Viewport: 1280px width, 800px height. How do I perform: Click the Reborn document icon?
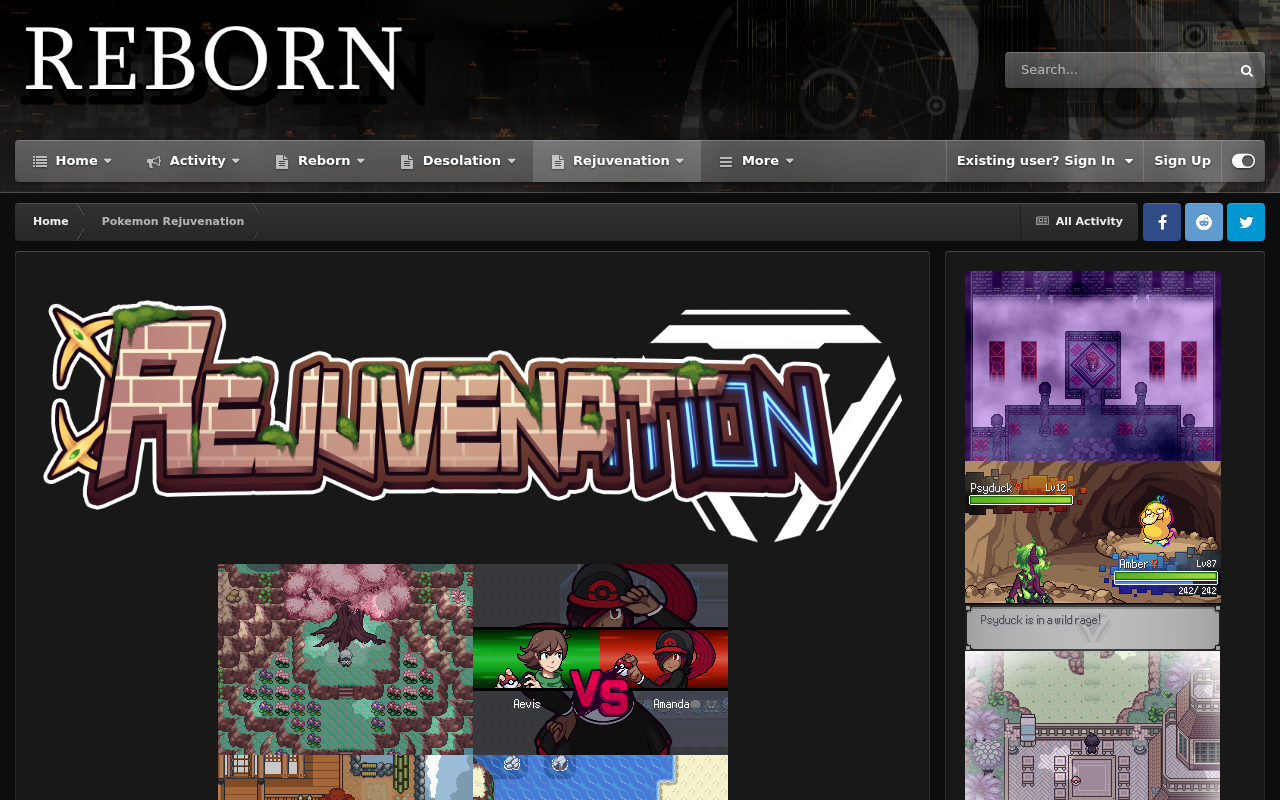point(282,161)
